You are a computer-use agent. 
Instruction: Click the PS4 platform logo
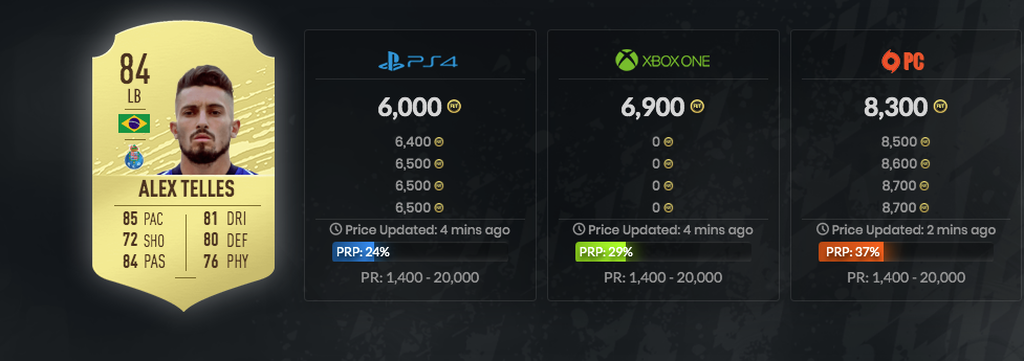tap(418, 61)
